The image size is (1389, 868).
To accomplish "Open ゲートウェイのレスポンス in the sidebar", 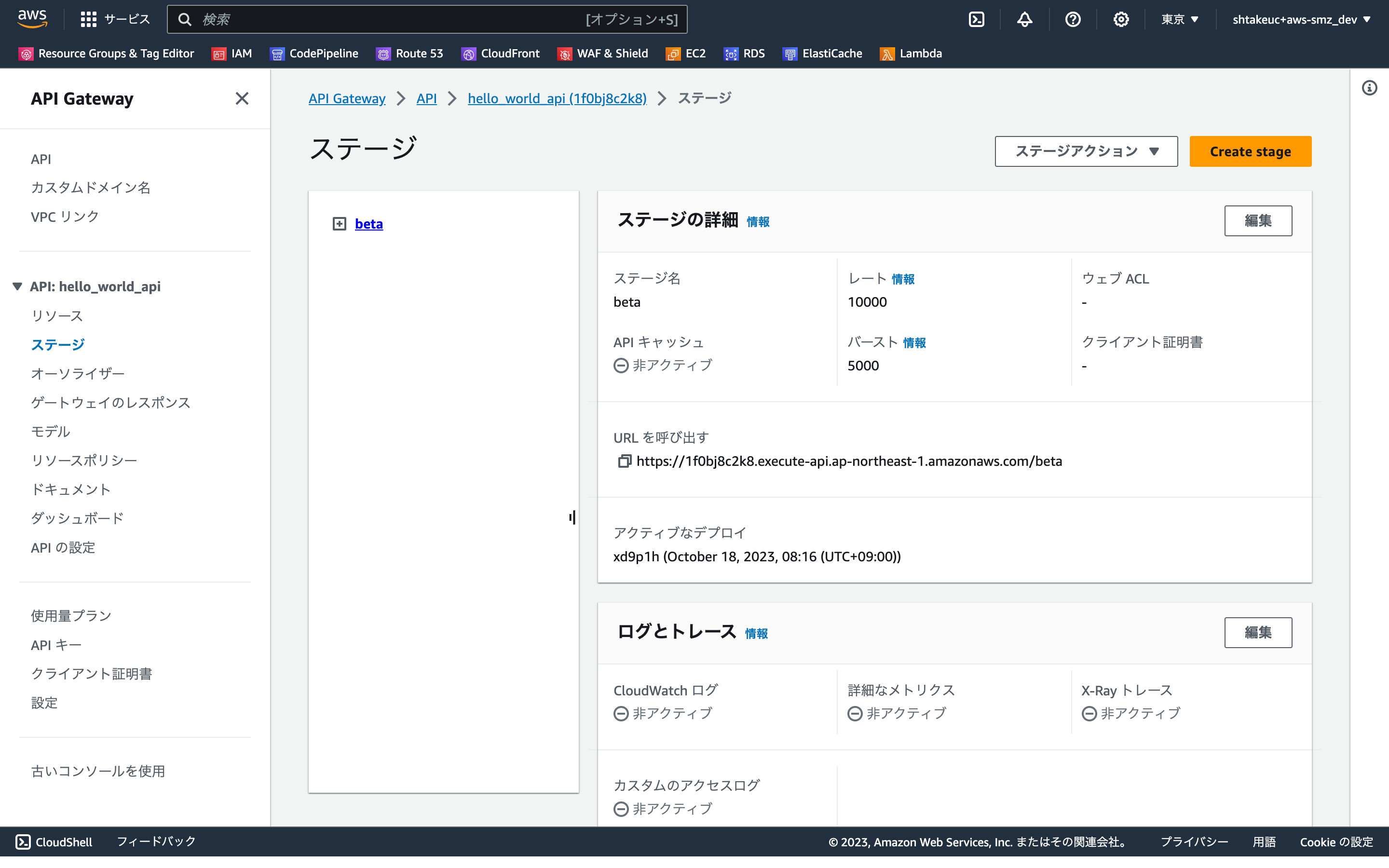I will click(x=111, y=403).
